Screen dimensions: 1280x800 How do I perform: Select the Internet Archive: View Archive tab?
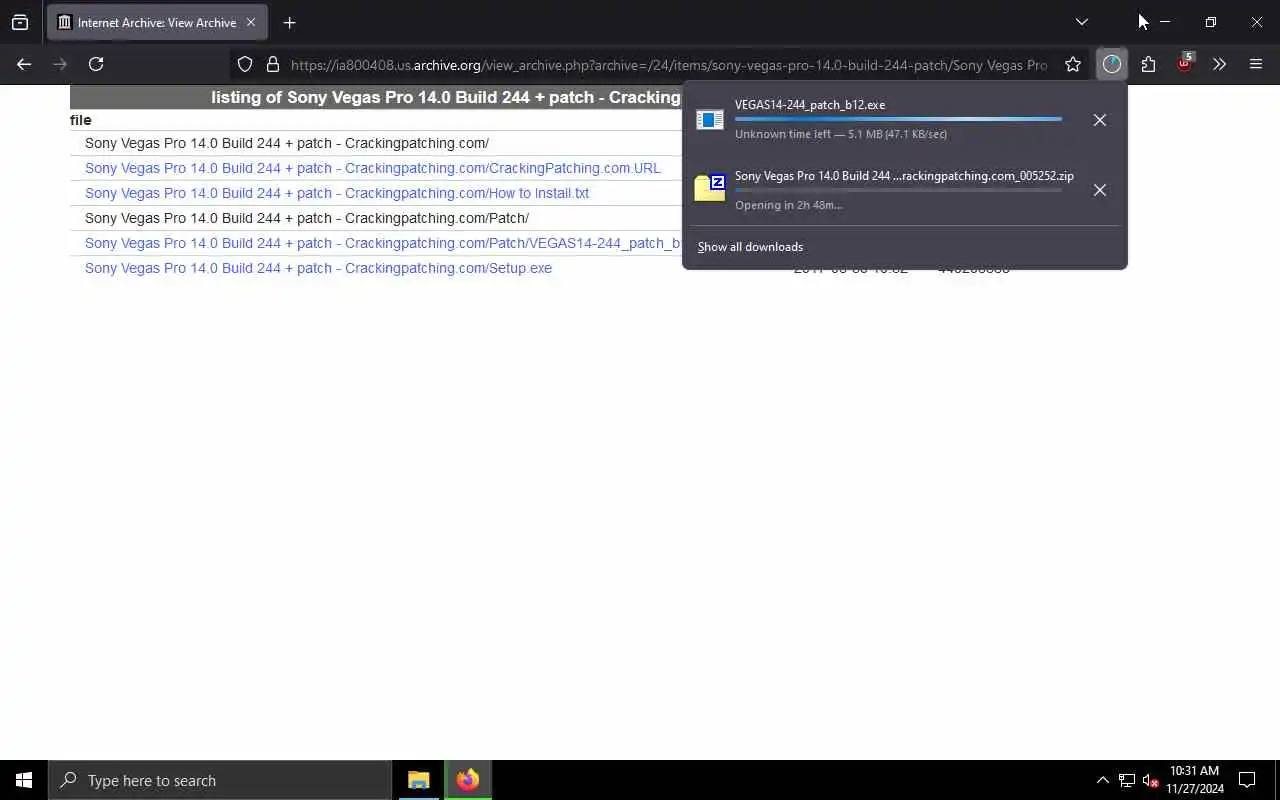tap(157, 22)
